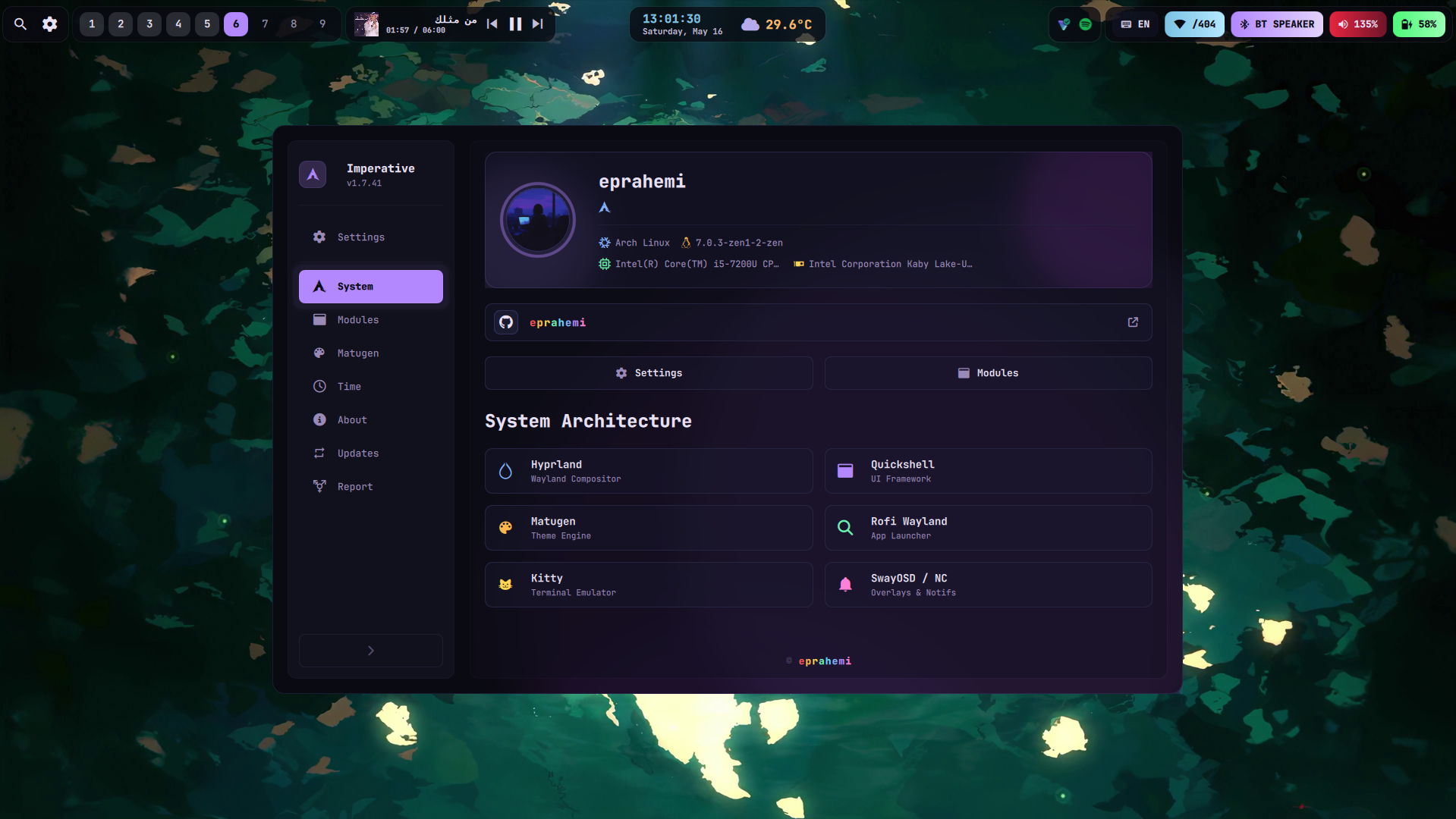The height and width of the screenshot is (819, 1456).
Task: Click the tray icon beside Spotify
Action: [1064, 24]
